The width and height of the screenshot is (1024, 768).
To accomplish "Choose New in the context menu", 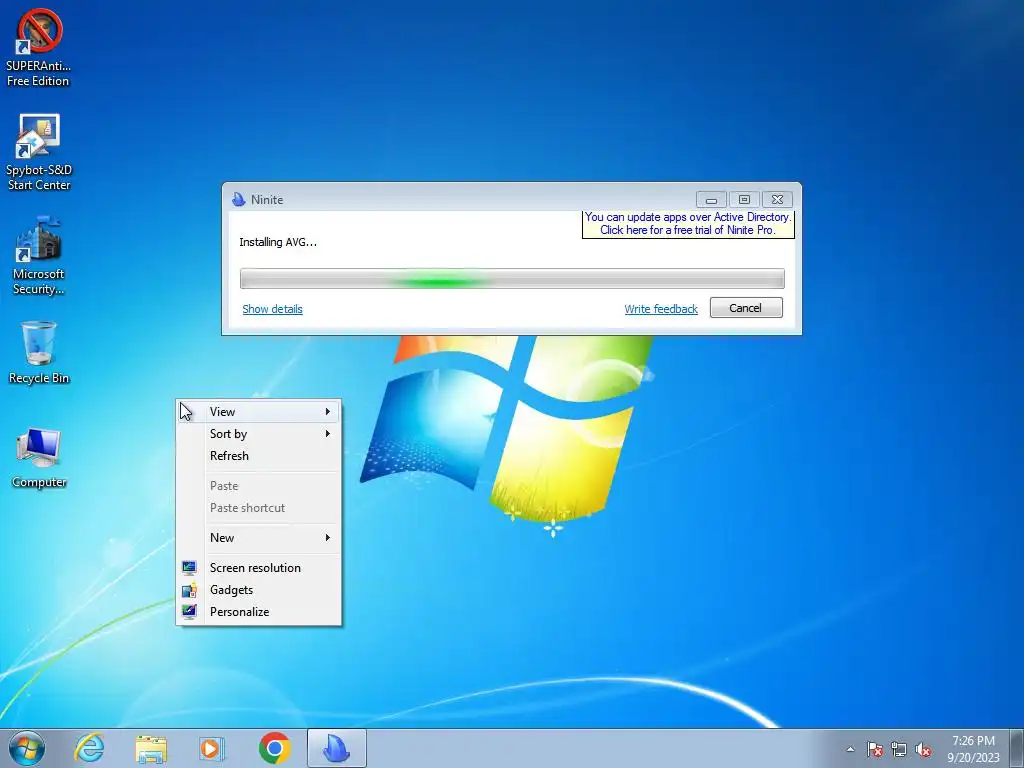I will pyautogui.click(x=259, y=537).
